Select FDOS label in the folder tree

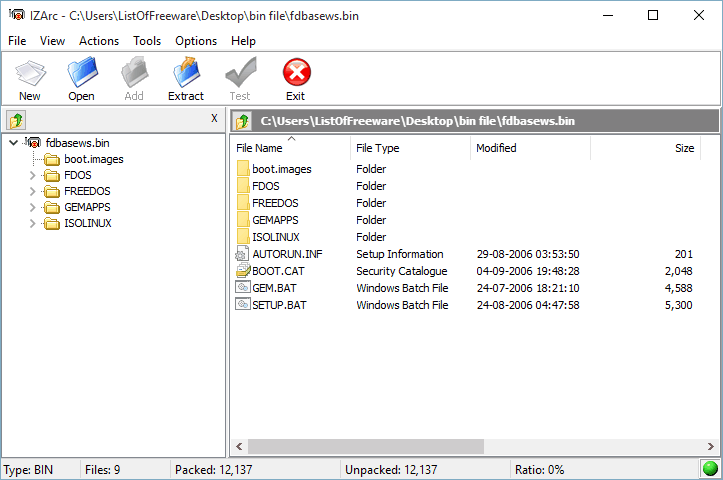(x=77, y=175)
